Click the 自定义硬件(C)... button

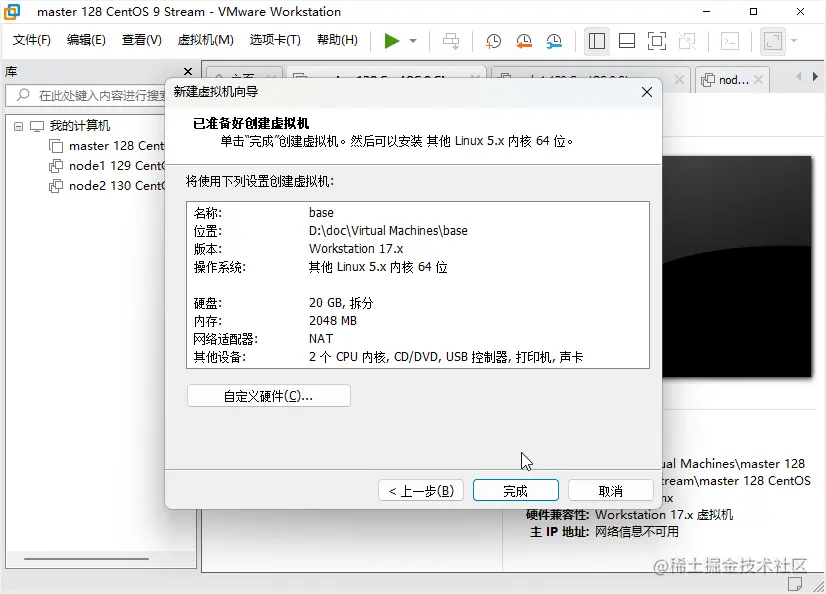(x=269, y=396)
